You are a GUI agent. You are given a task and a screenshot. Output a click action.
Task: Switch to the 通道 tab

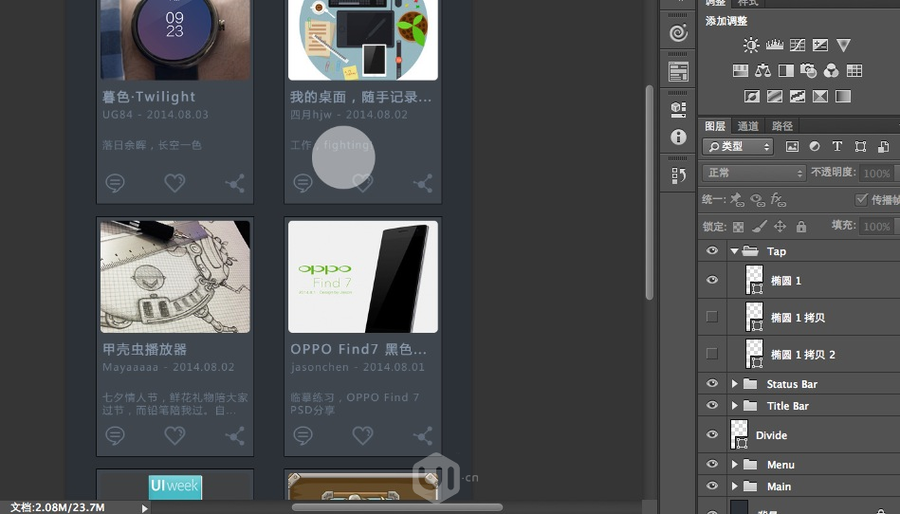tap(748, 126)
